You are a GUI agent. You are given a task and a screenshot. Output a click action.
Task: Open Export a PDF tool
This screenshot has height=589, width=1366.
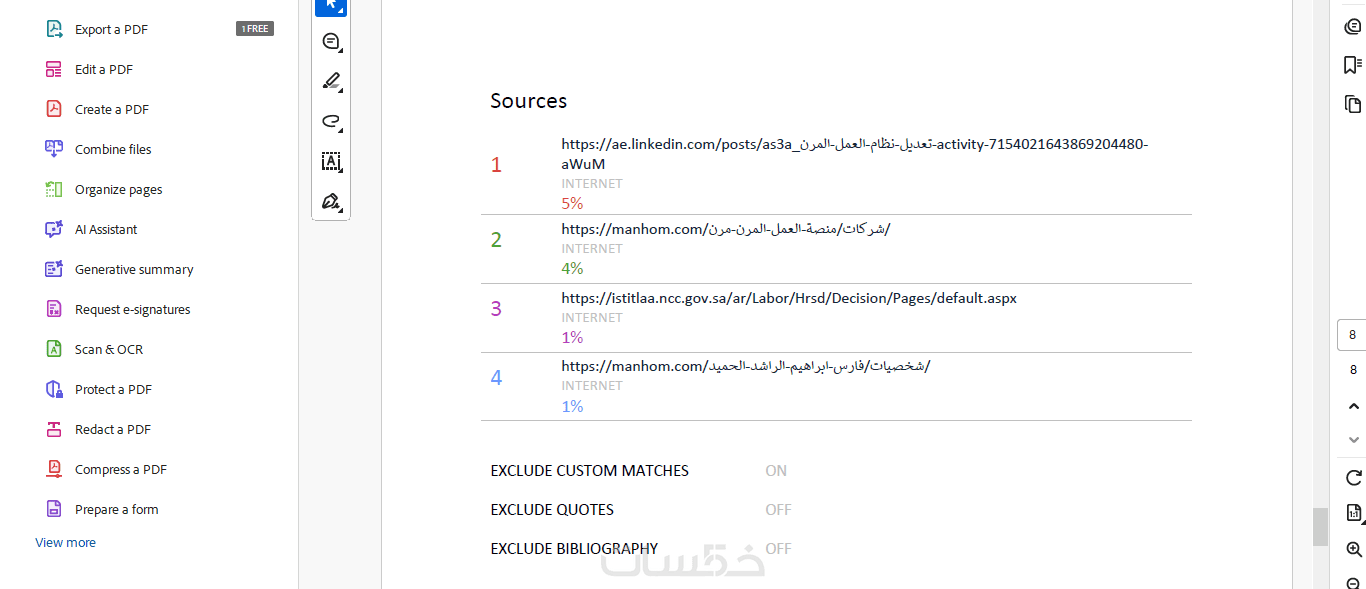point(111,29)
